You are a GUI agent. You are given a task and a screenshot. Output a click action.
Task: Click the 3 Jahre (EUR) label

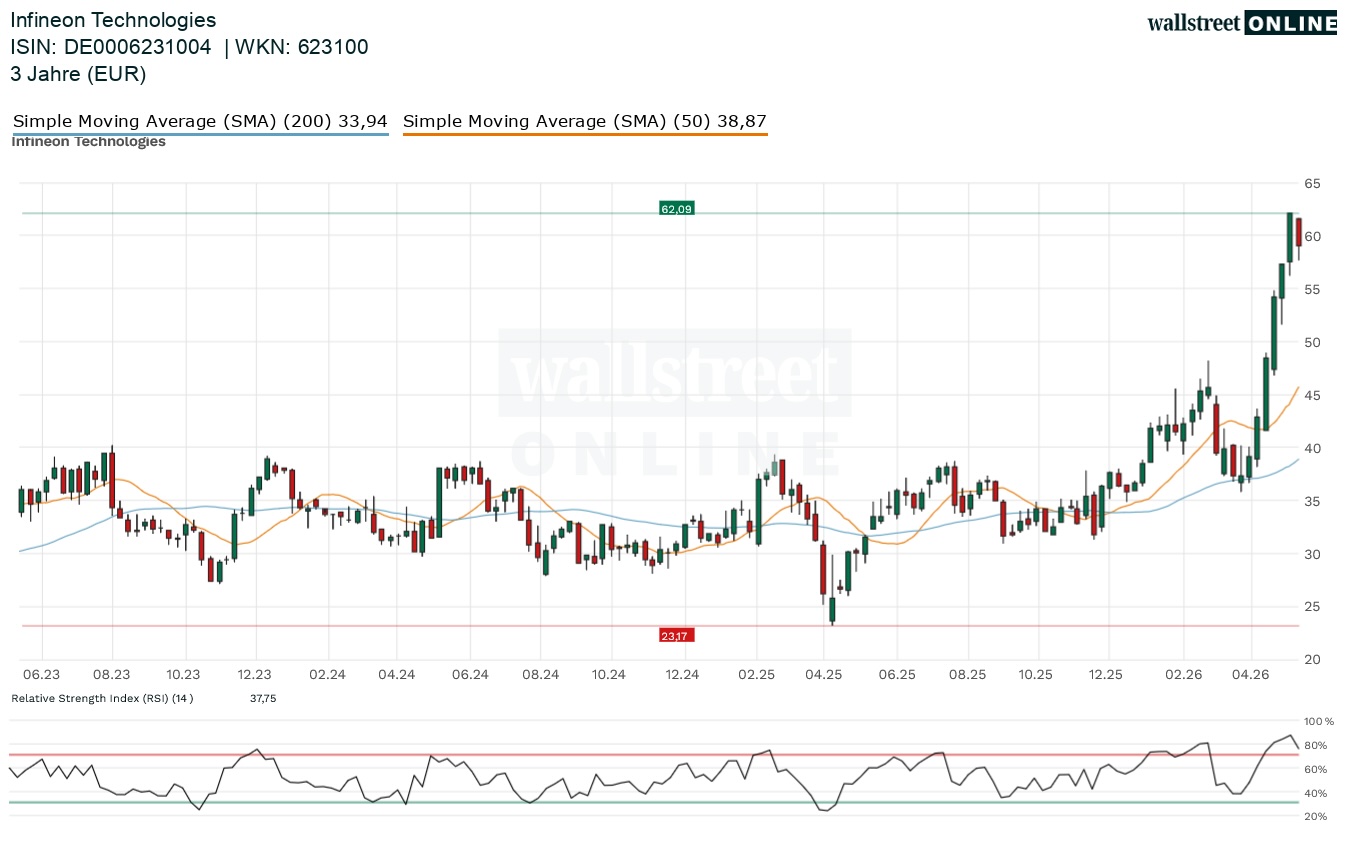click(78, 74)
